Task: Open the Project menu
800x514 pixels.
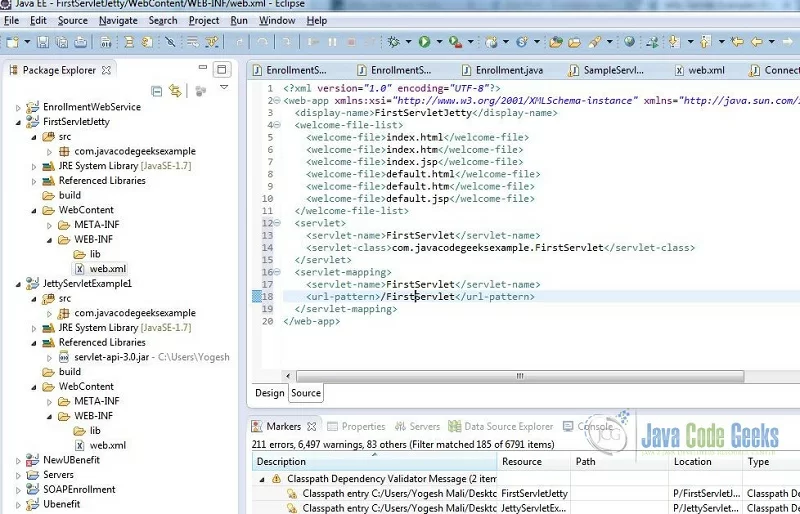Action: [204, 20]
